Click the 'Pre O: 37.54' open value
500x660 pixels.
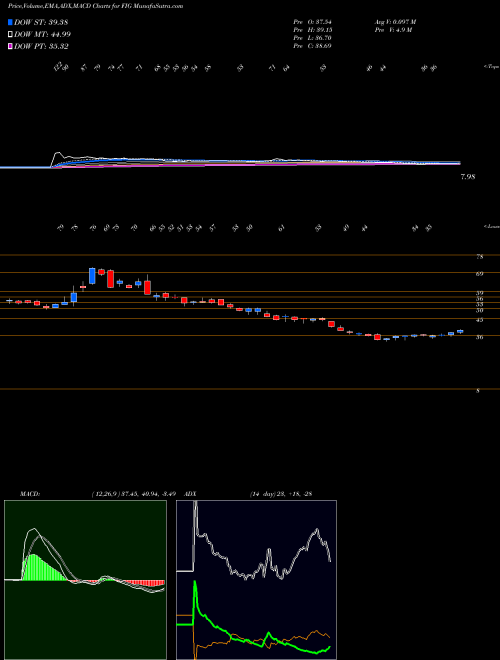312,22
